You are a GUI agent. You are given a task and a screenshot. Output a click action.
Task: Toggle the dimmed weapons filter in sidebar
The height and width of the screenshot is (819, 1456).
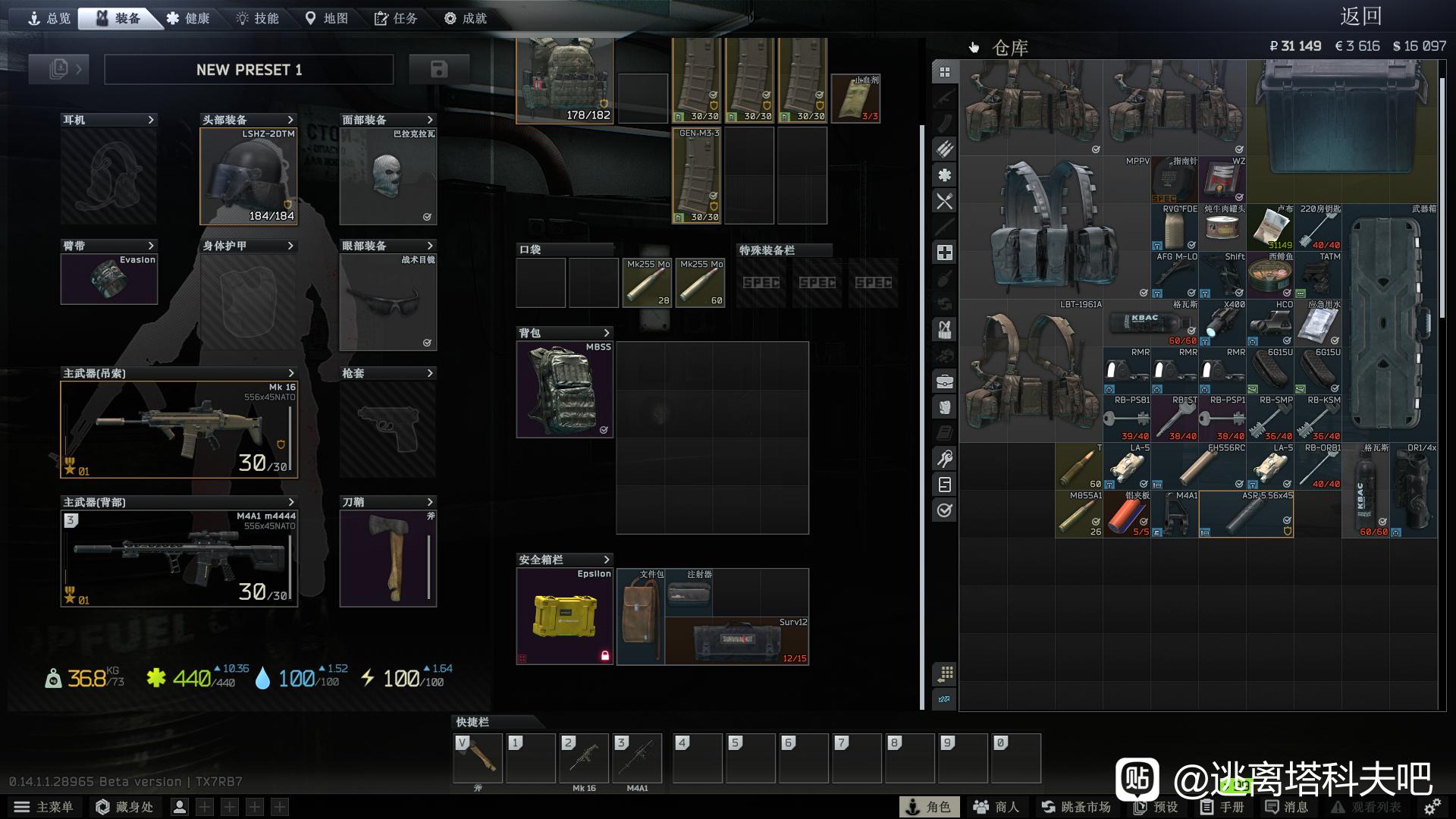pyautogui.click(x=945, y=98)
